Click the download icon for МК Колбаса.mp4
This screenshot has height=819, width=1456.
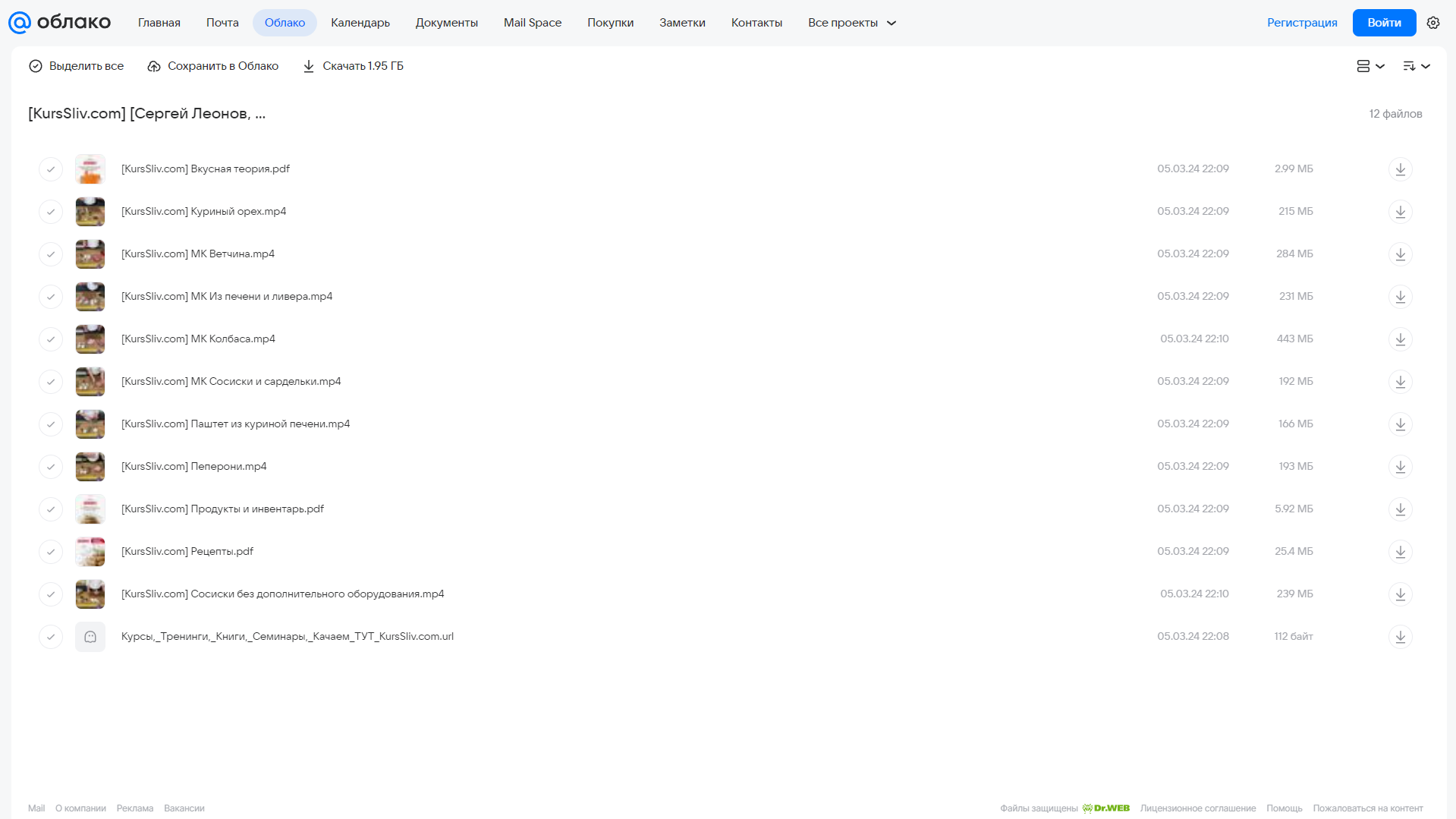tap(1401, 339)
